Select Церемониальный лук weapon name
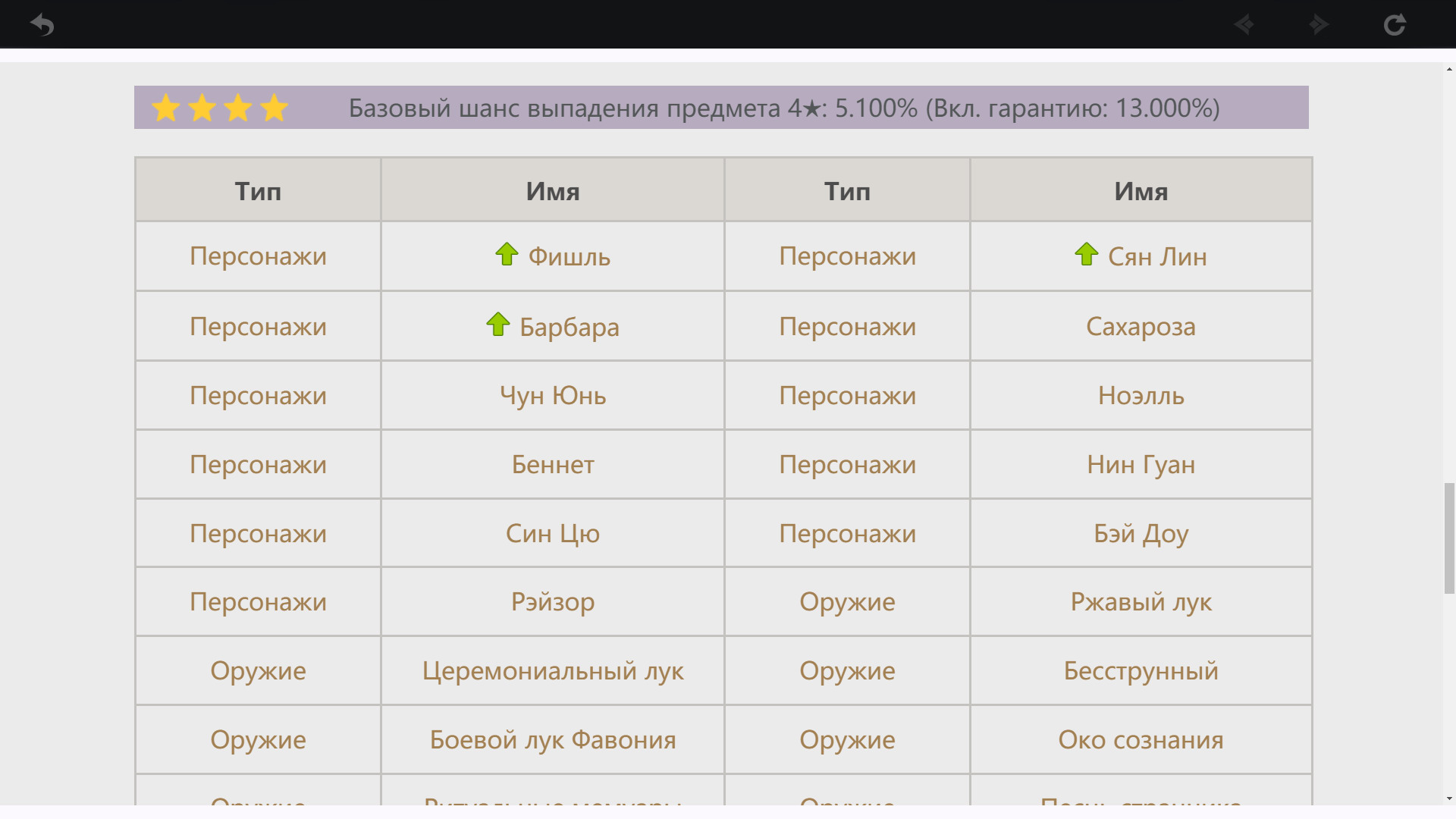The image size is (1456, 819). (x=552, y=671)
